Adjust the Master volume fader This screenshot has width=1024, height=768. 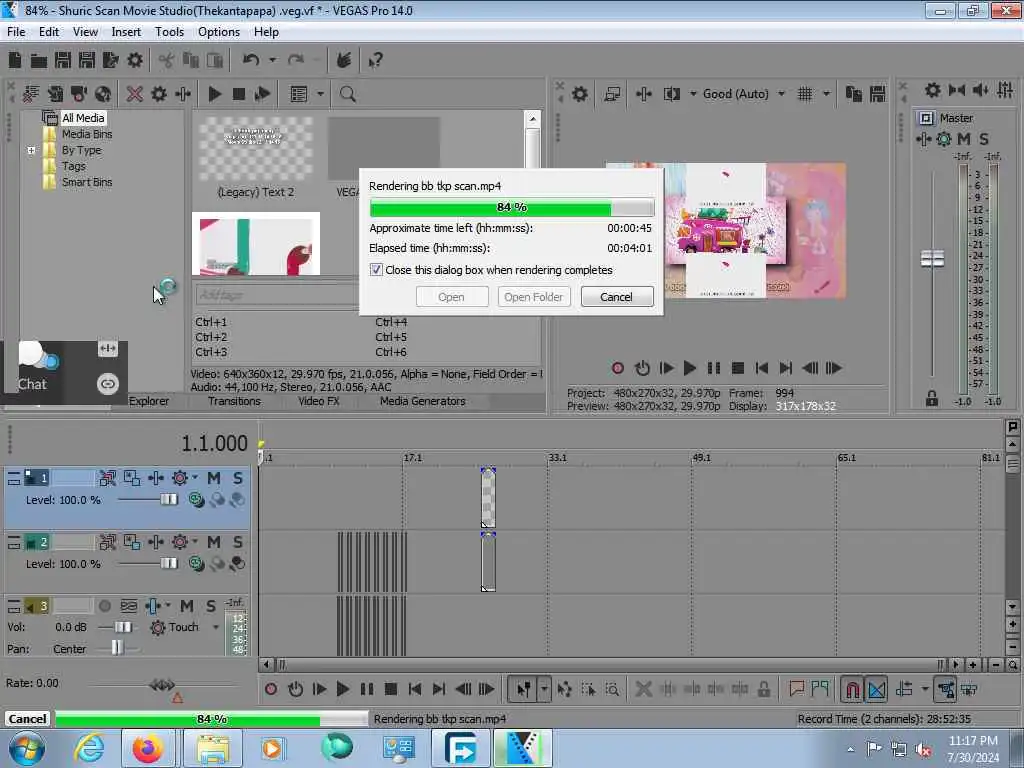click(932, 259)
